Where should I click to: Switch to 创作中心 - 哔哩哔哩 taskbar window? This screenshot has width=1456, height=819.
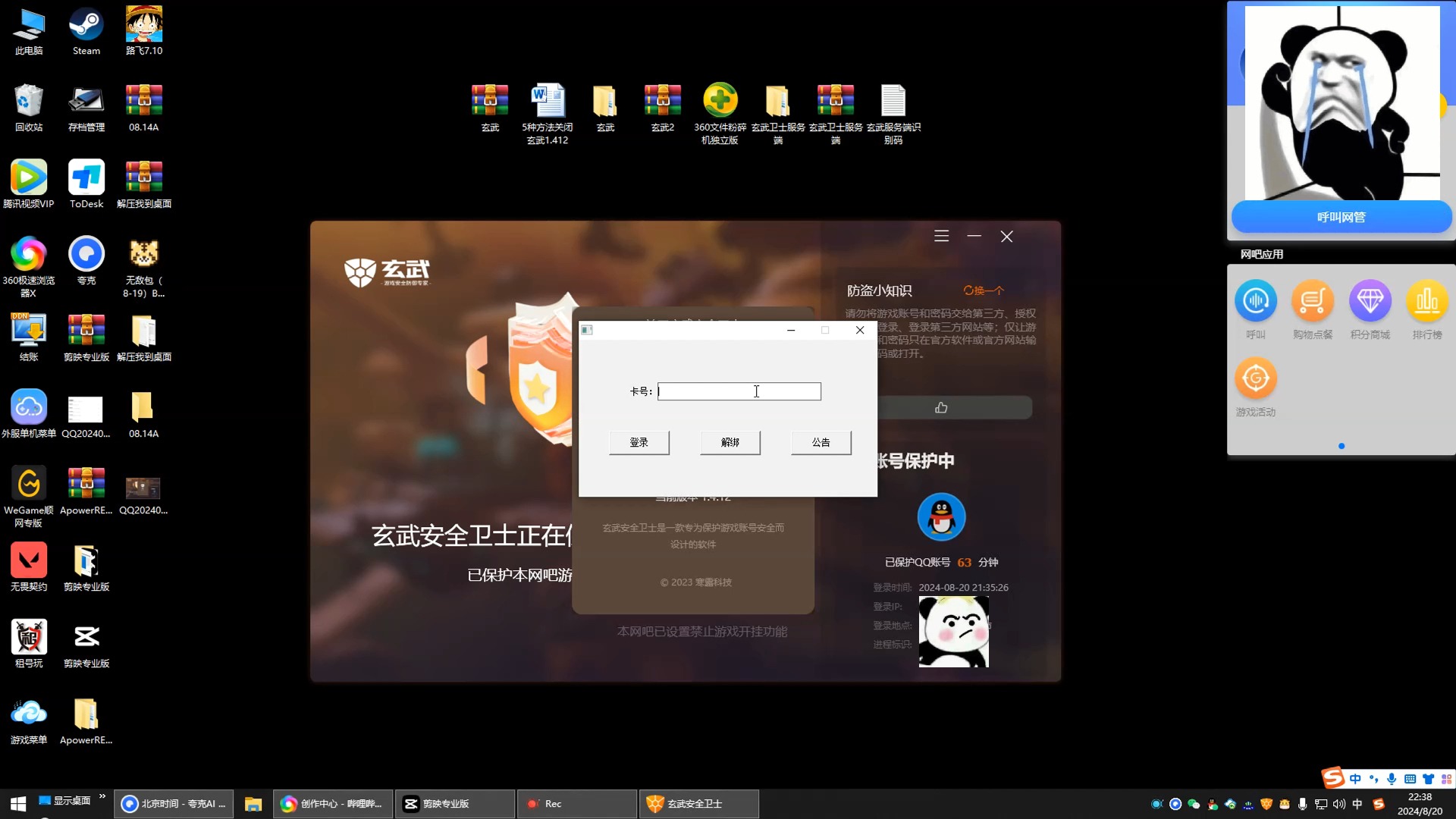pos(334,804)
